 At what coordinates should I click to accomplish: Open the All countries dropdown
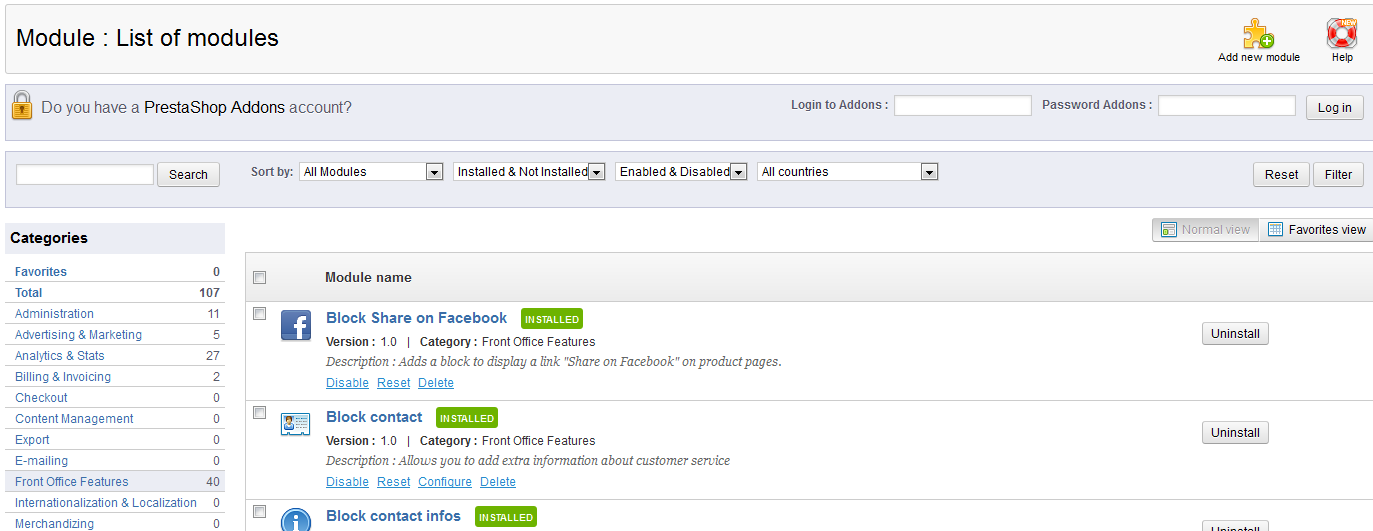(847, 172)
